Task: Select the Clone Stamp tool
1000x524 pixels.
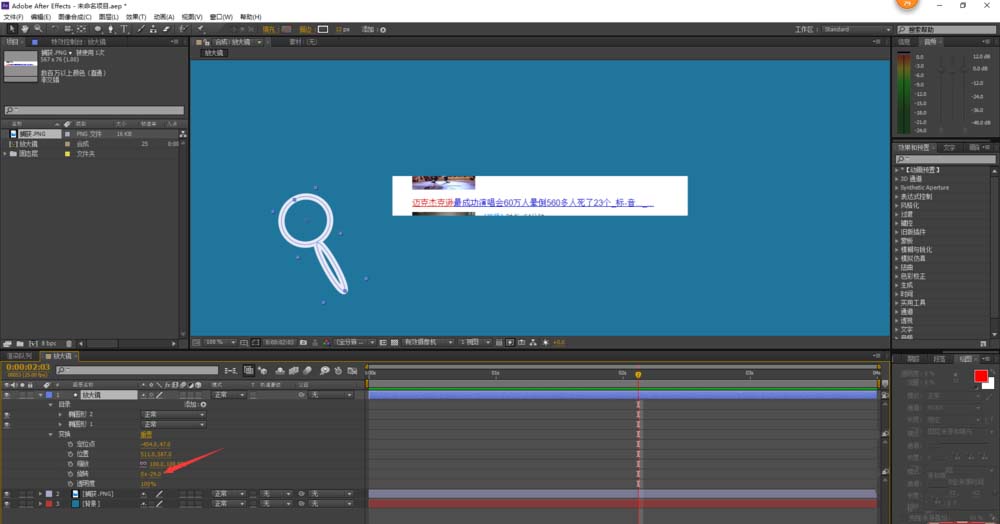Action: tap(153, 29)
